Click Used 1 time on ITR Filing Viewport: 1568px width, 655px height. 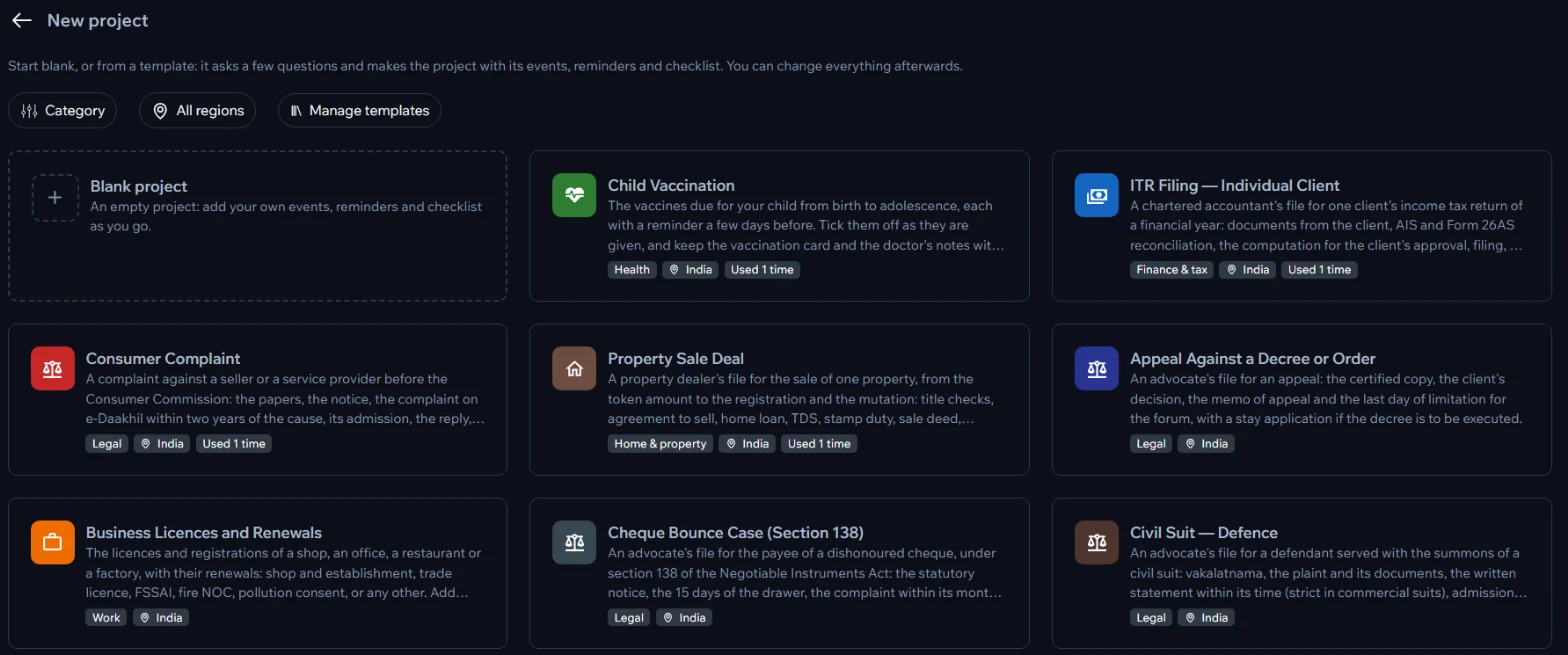point(1319,270)
